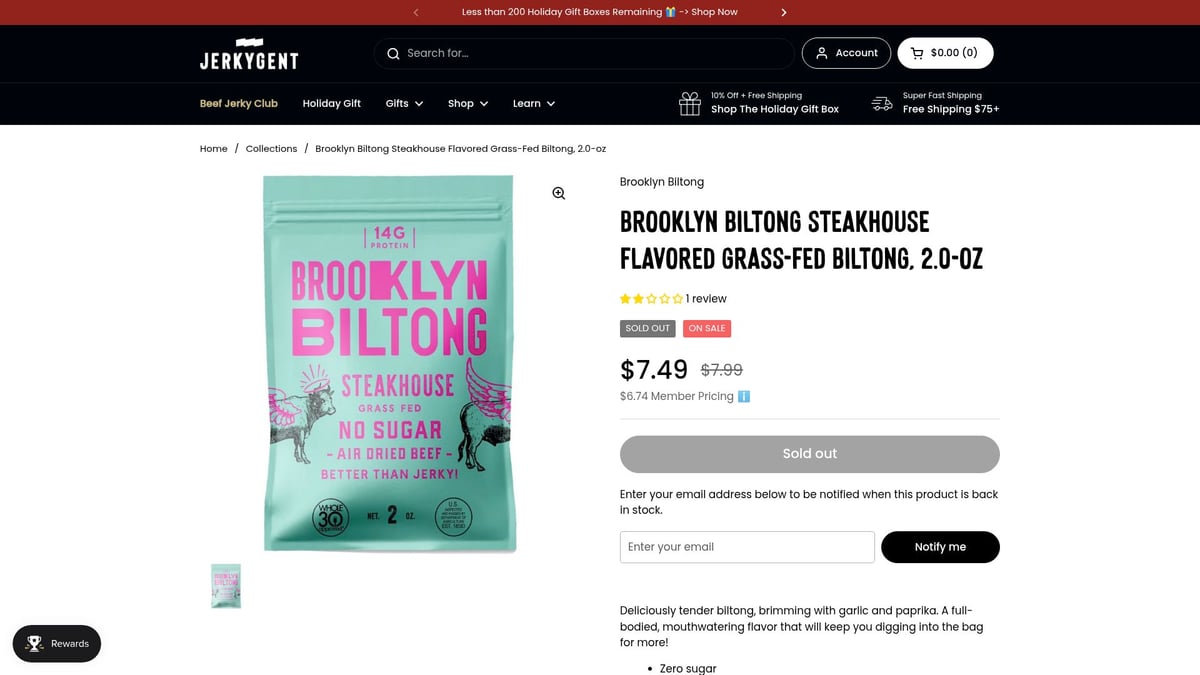Select the product thumbnail below the main image
The width and height of the screenshot is (1200, 675).
225,585
